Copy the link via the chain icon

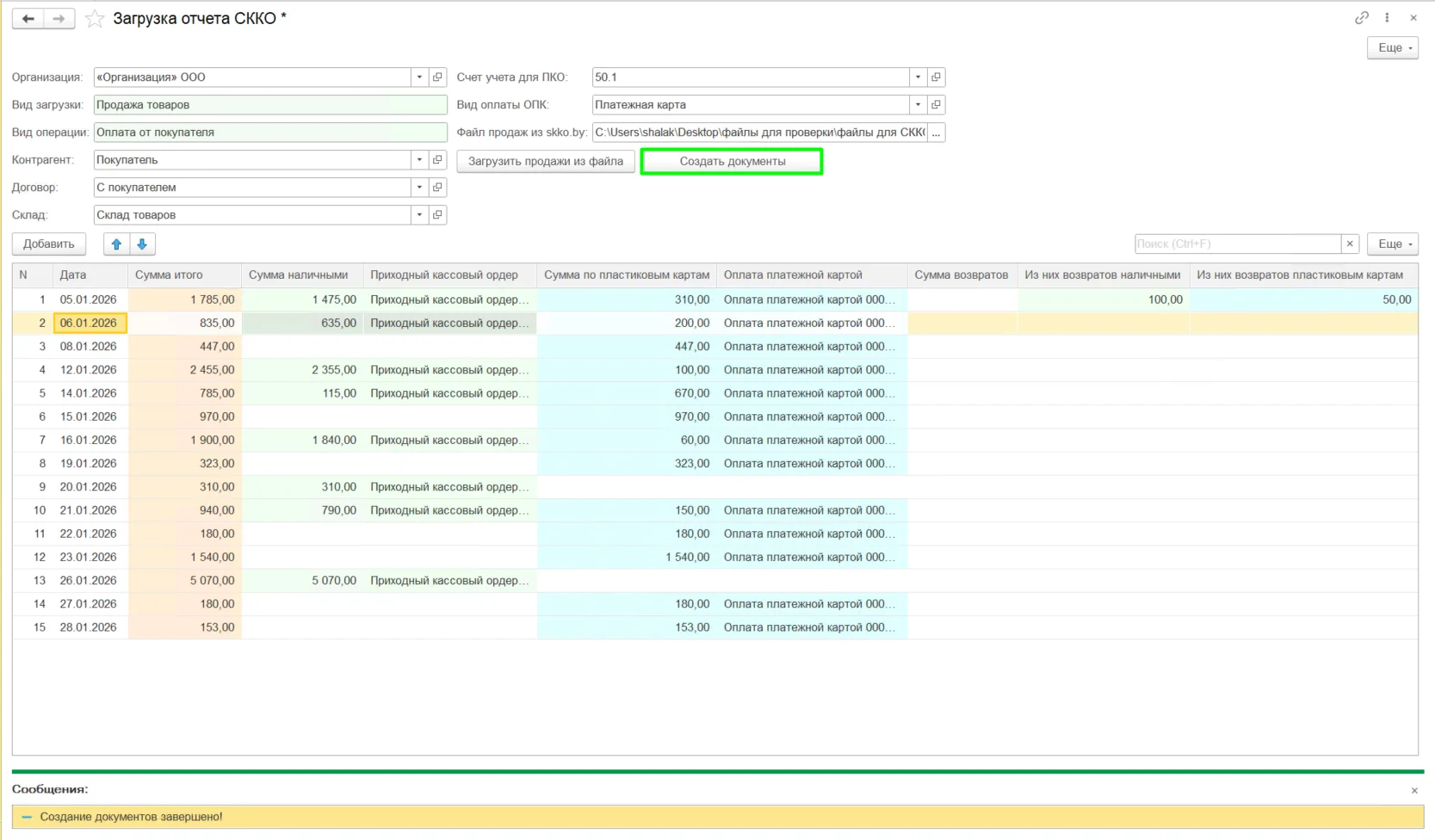coord(1361,18)
